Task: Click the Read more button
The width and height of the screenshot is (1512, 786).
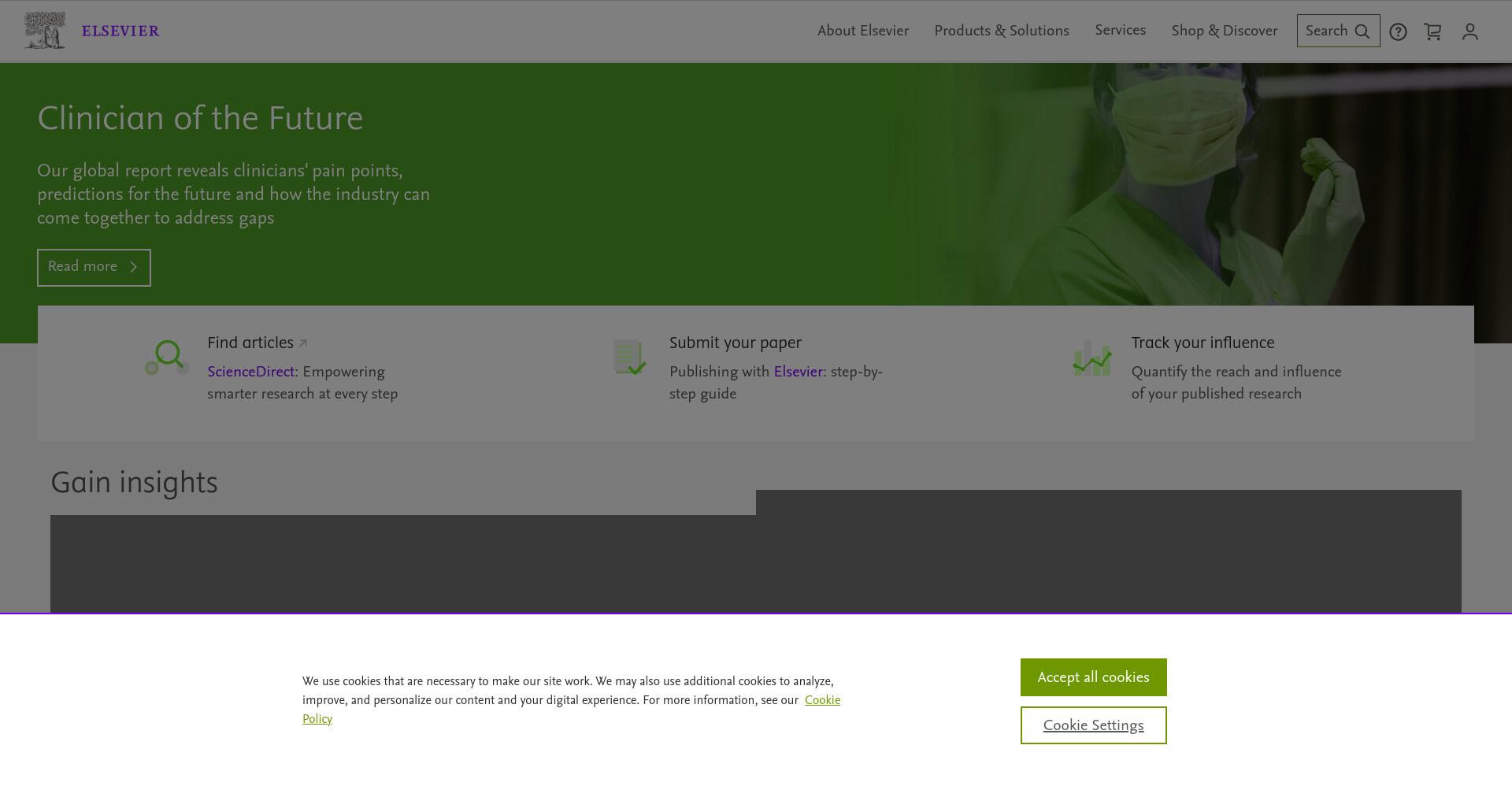Action: 94,267
